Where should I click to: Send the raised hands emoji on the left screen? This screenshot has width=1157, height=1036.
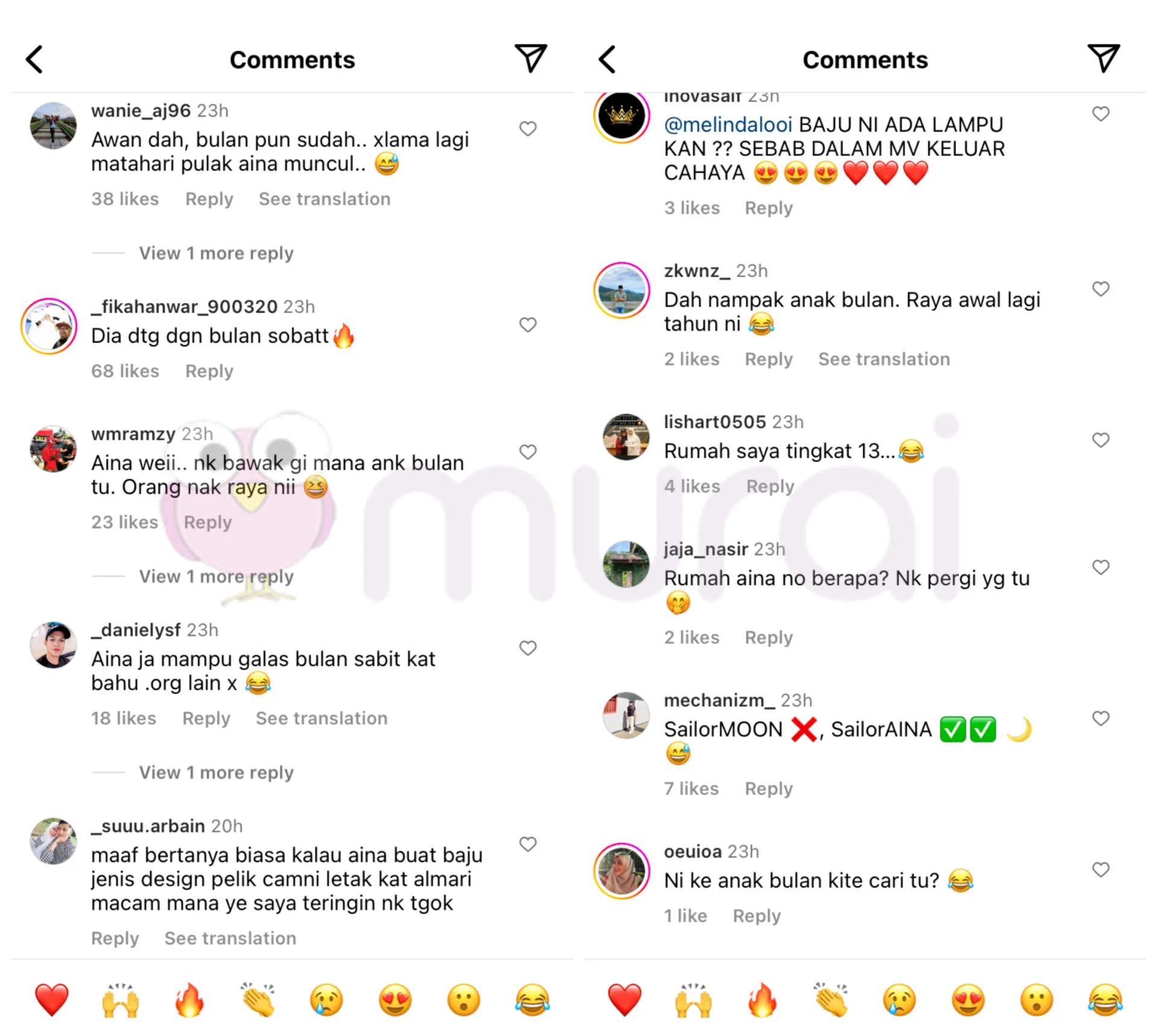tap(121, 1000)
